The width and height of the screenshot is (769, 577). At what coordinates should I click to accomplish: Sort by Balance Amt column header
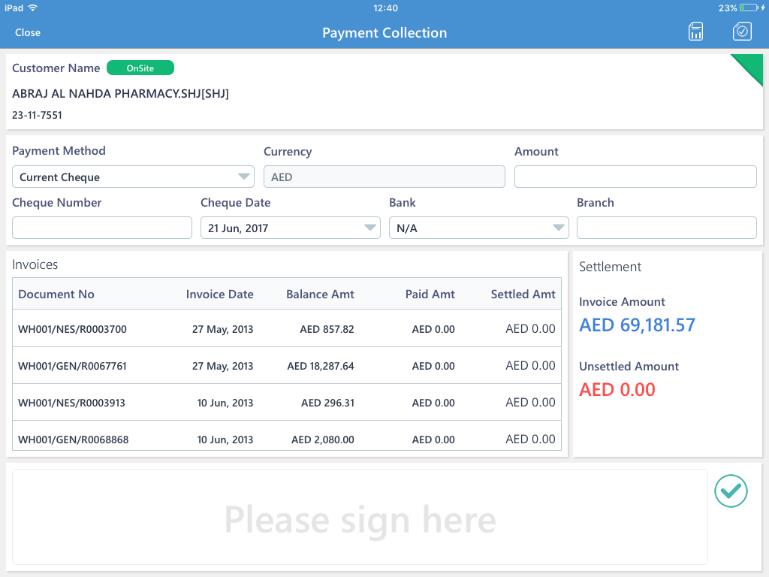point(320,294)
